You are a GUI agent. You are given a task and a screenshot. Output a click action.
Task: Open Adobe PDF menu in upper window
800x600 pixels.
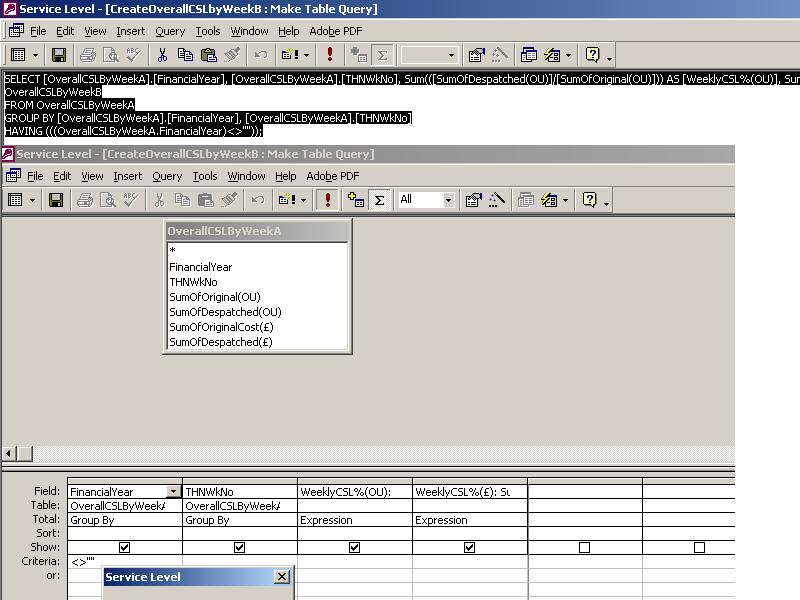click(x=336, y=31)
